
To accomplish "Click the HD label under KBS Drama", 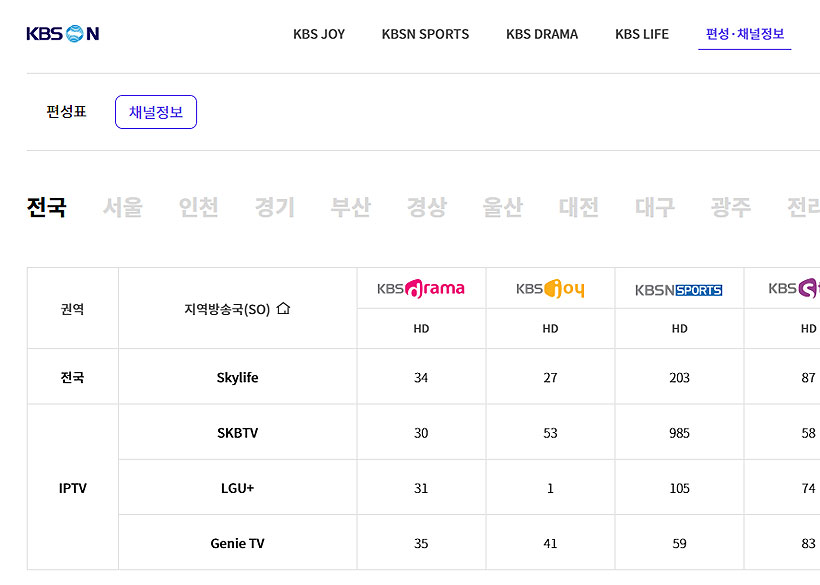I will click(421, 328).
